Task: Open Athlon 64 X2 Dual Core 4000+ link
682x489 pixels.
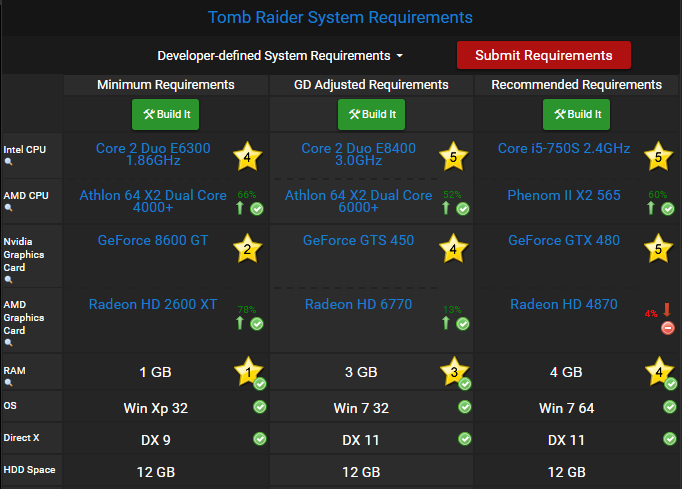Action: click(x=153, y=201)
